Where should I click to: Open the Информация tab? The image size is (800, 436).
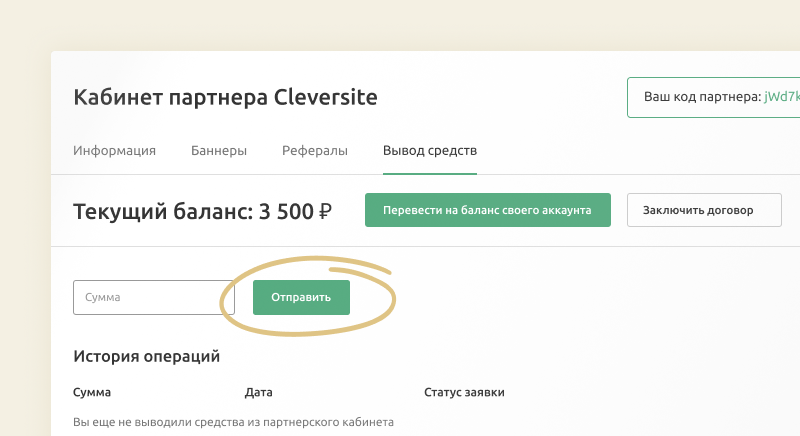coord(114,151)
